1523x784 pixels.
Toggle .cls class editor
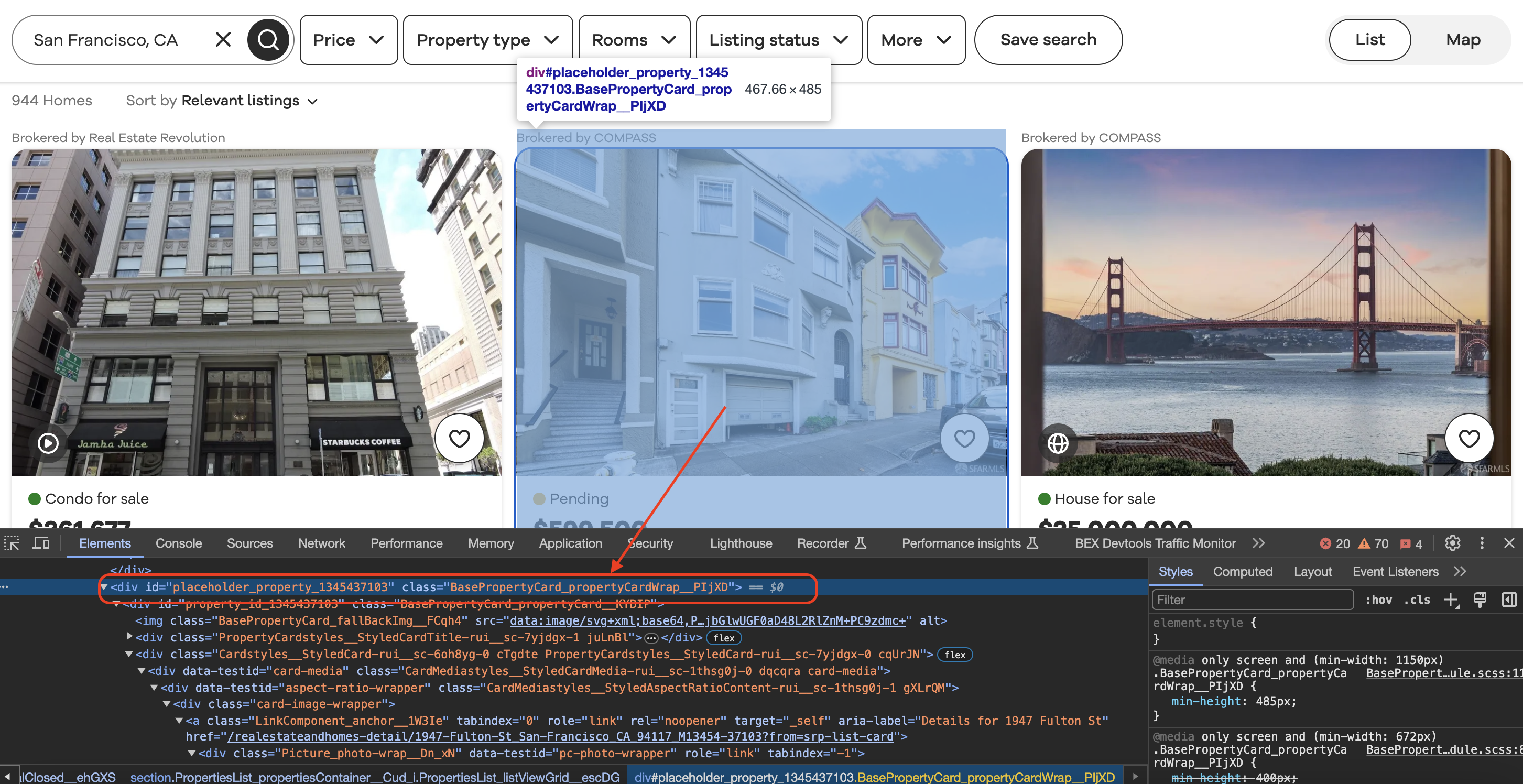[x=1417, y=600]
